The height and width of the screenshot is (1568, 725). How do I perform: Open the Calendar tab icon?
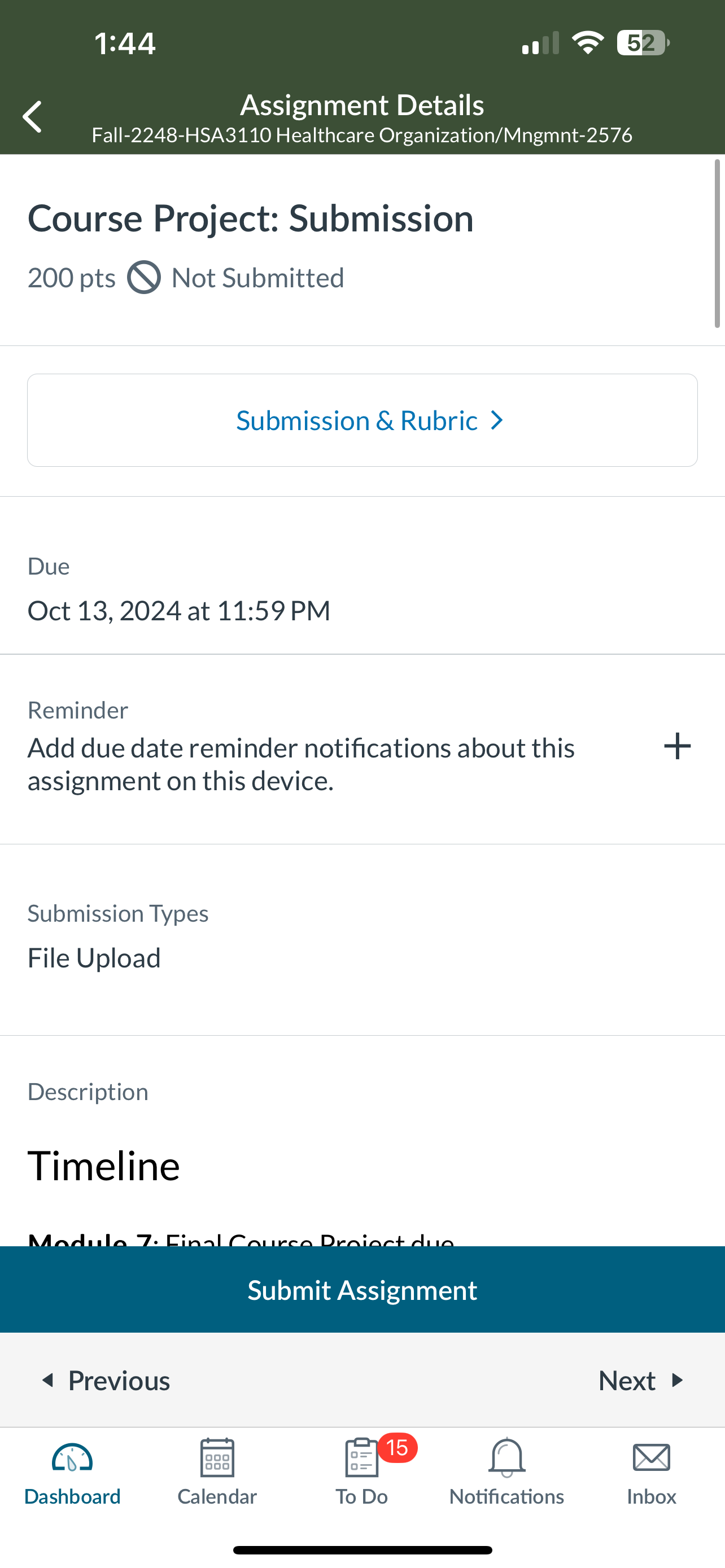point(217,1458)
